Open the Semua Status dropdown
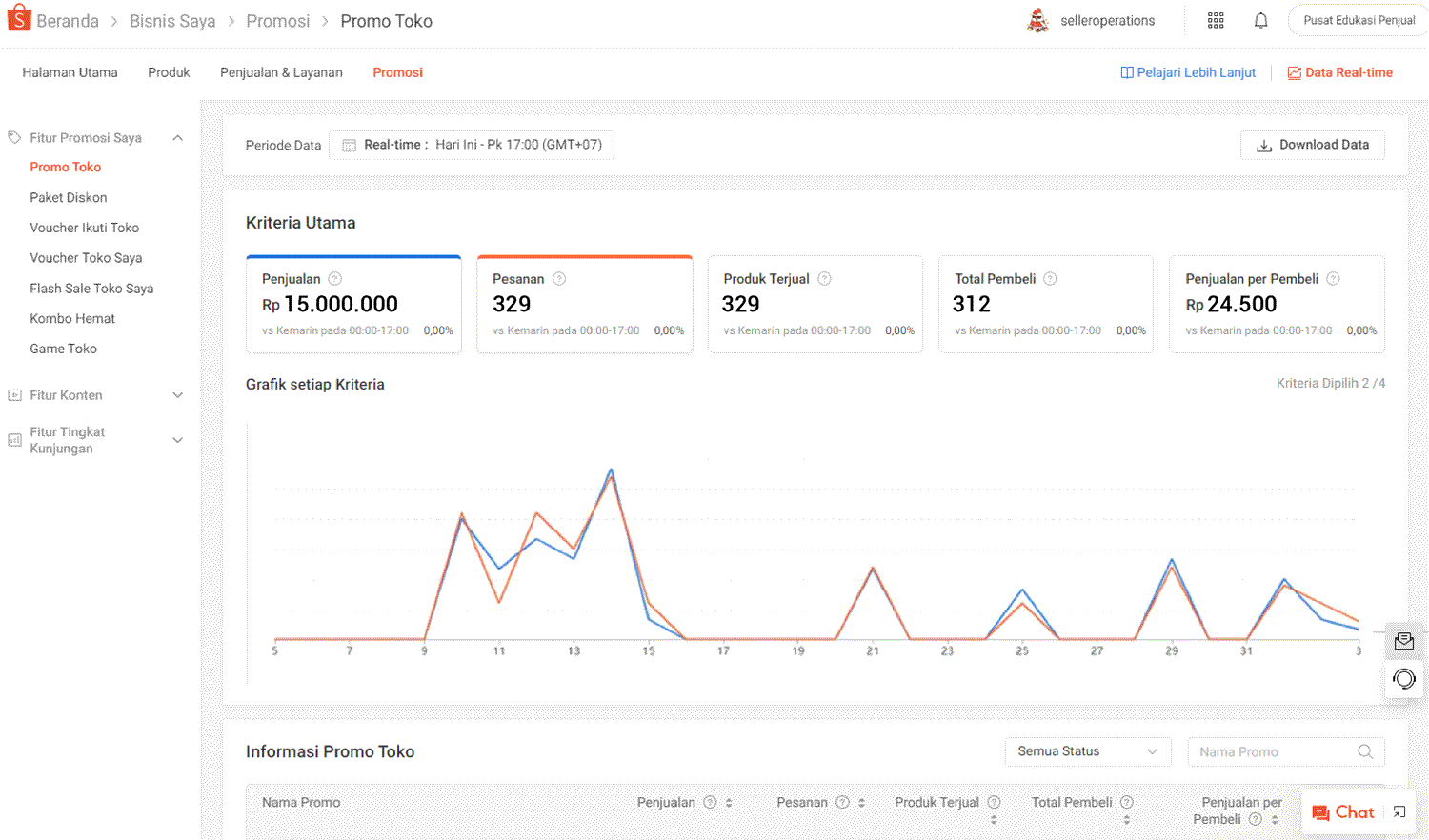The width and height of the screenshot is (1429, 840). click(x=1087, y=751)
